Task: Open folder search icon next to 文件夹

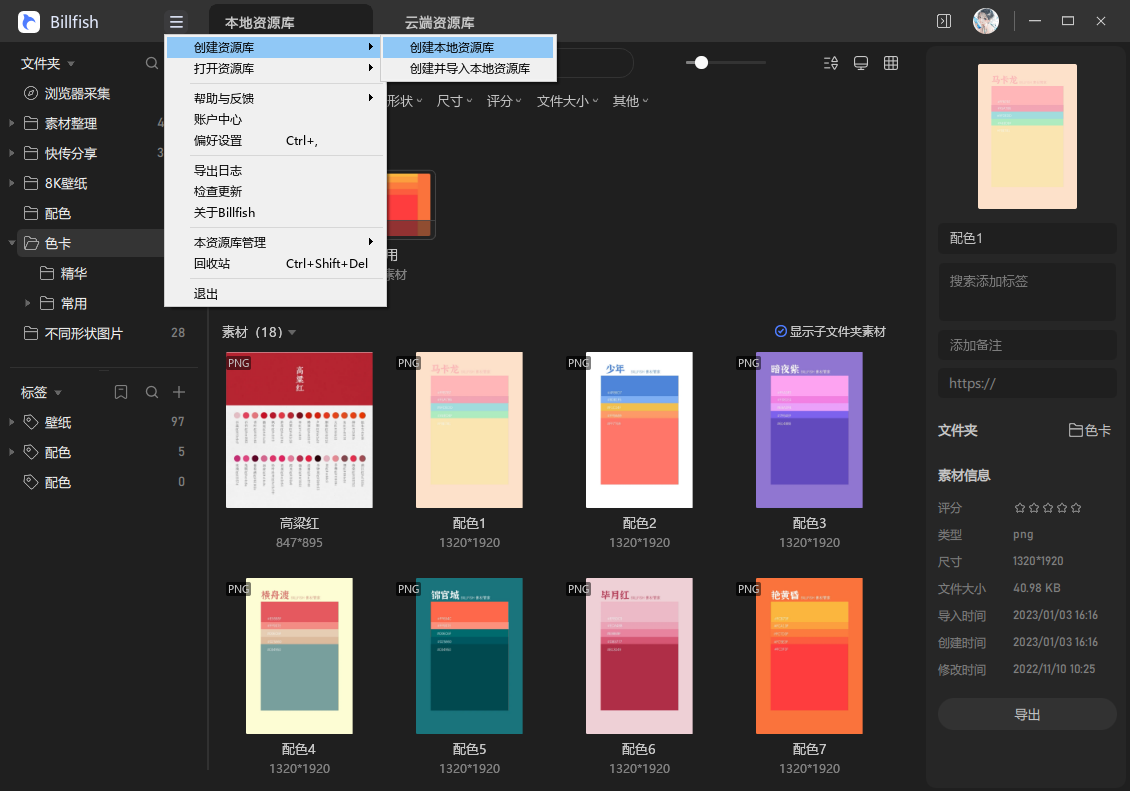Action: point(151,62)
